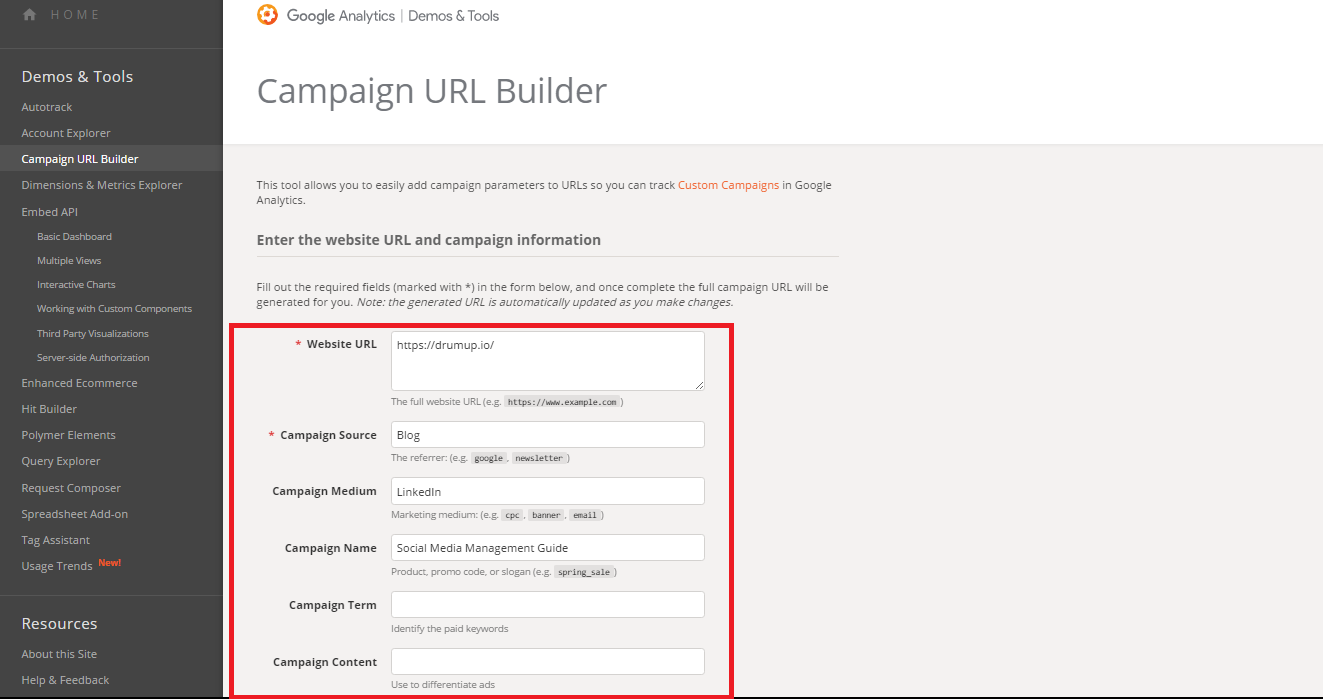Click the 'google' example code tag
Image resolution: width=1323 pixels, height=699 pixels.
(x=489, y=458)
